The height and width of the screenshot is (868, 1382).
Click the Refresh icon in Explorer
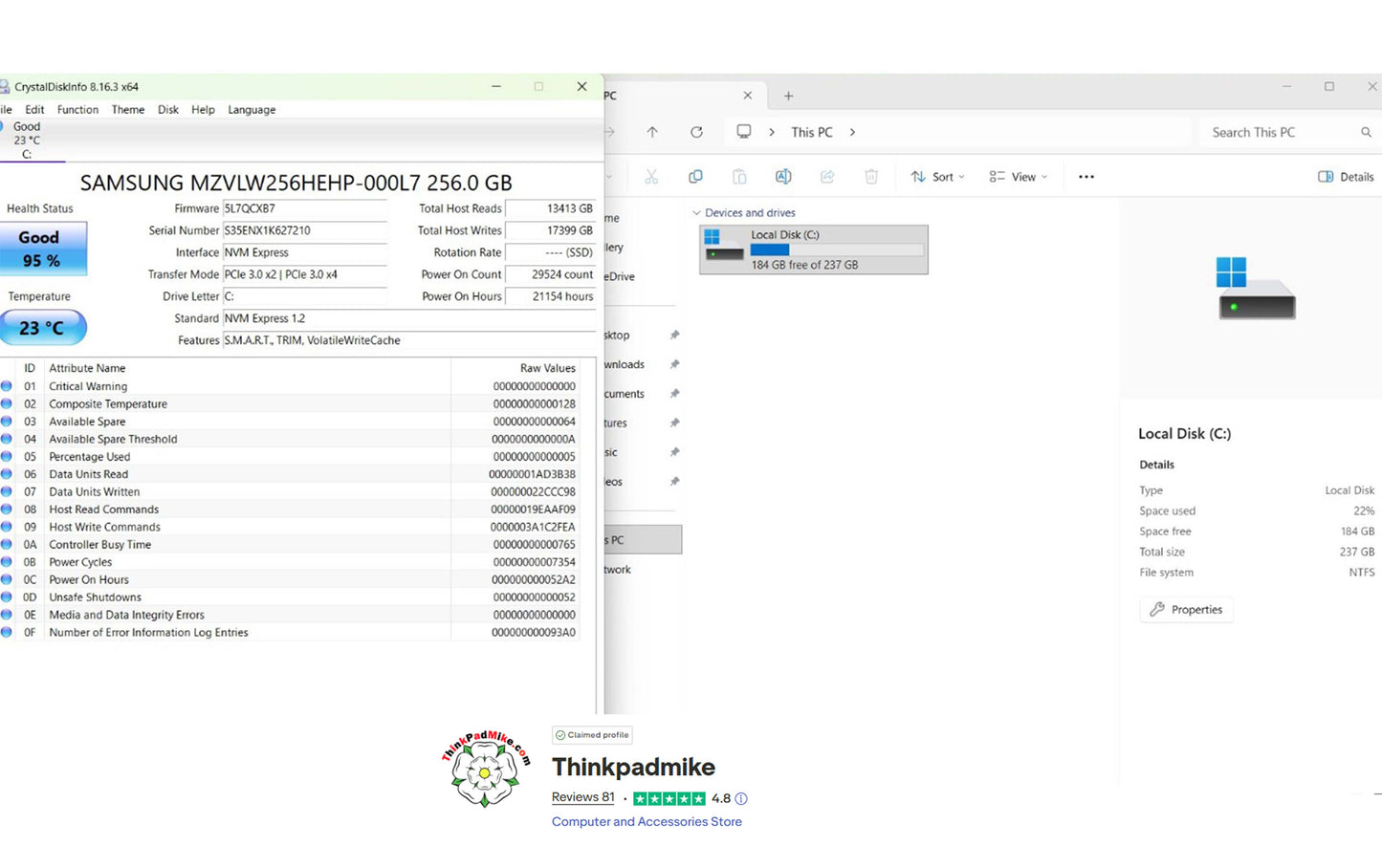pyautogui.click(x=696, y=132)
